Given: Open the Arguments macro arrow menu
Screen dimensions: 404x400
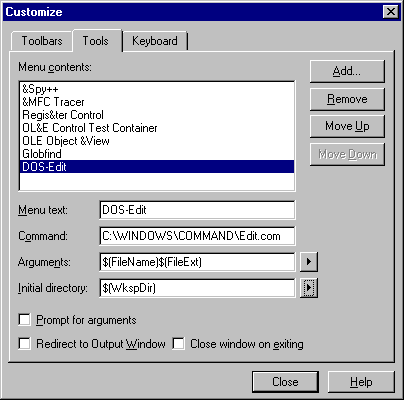Looking at the screenshot, I should click(309, 262).
